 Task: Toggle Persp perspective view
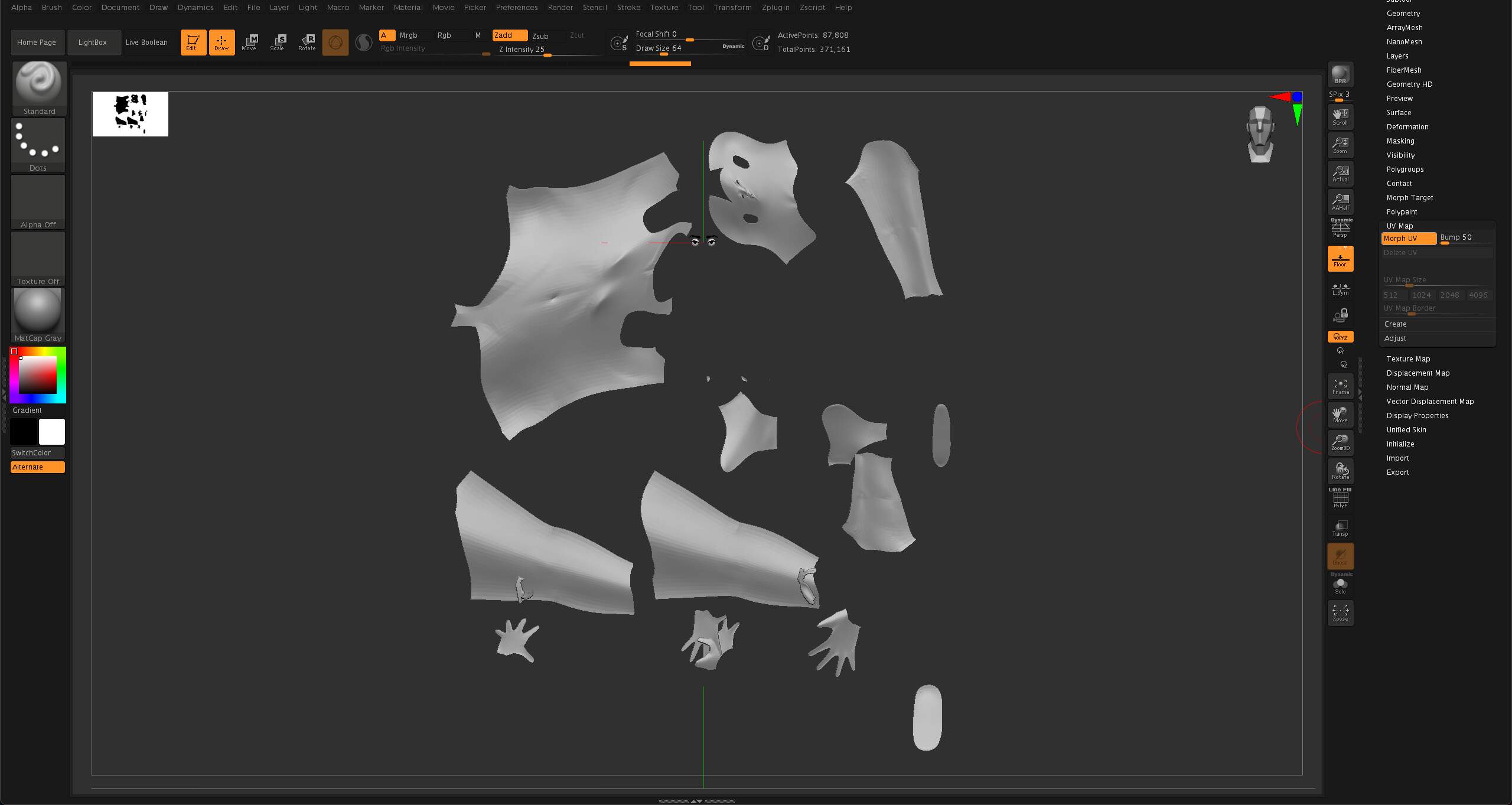(1340, 230)
